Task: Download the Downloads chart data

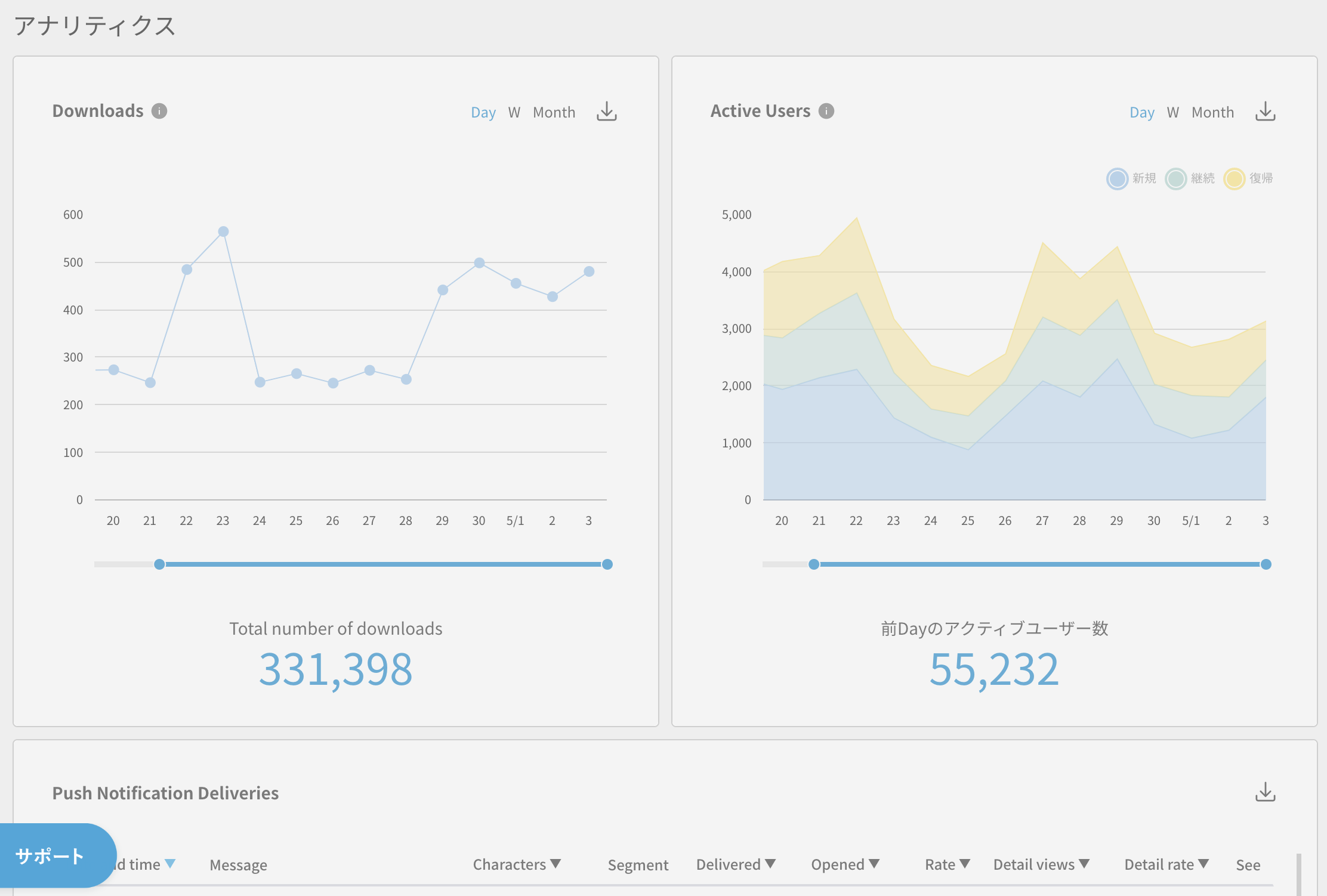Action: 606,112
